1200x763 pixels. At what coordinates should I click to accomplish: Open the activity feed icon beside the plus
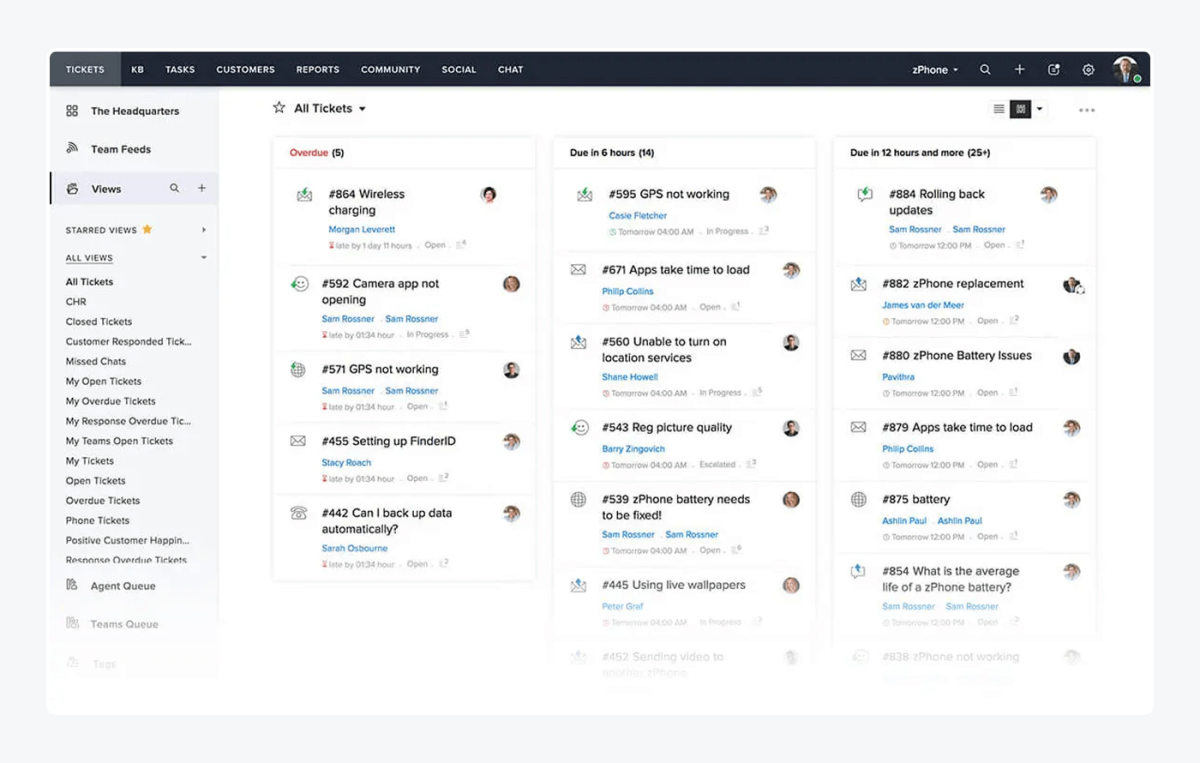pos(1053,69)
